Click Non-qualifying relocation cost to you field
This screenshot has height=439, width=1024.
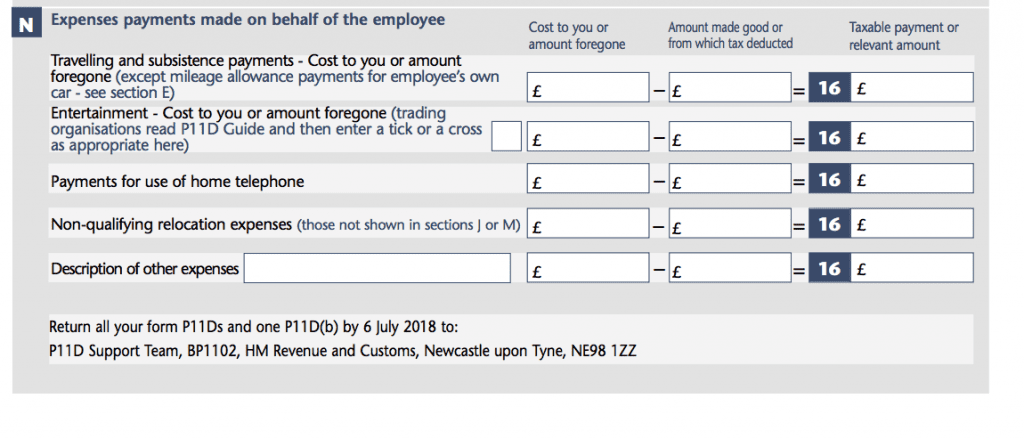coord(588,223)
